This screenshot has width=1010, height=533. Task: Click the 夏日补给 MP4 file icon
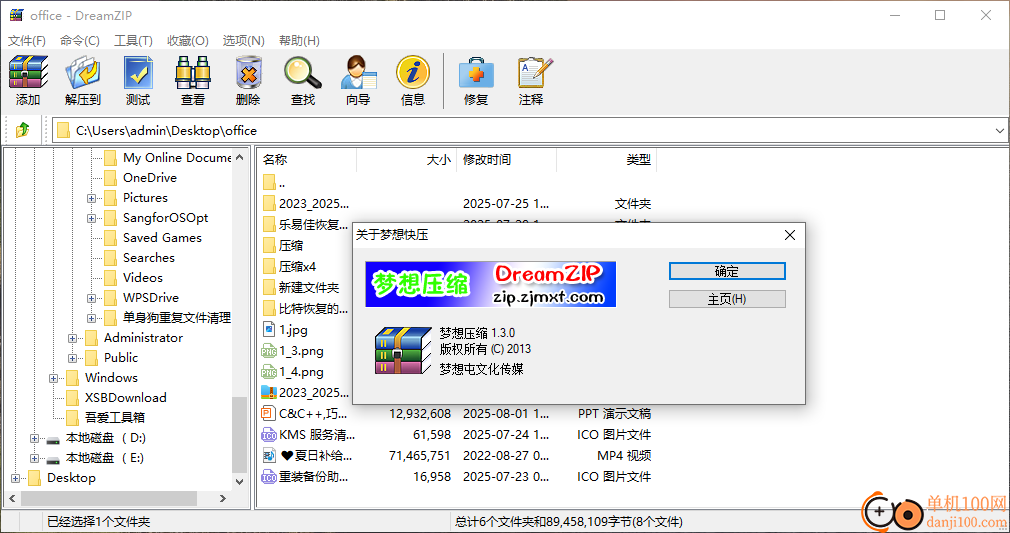[269, 456]
